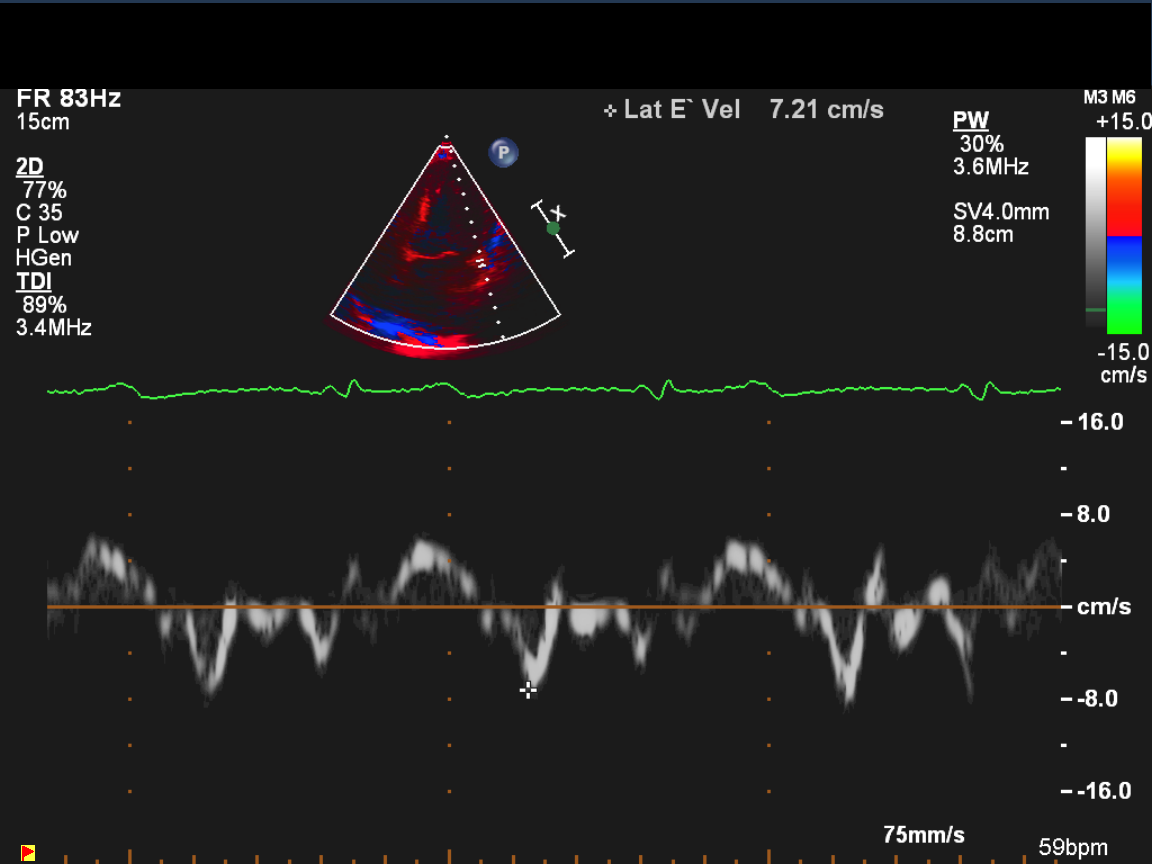
Task: Select the sample volume gate in the sector
Action: pos(481,262)
